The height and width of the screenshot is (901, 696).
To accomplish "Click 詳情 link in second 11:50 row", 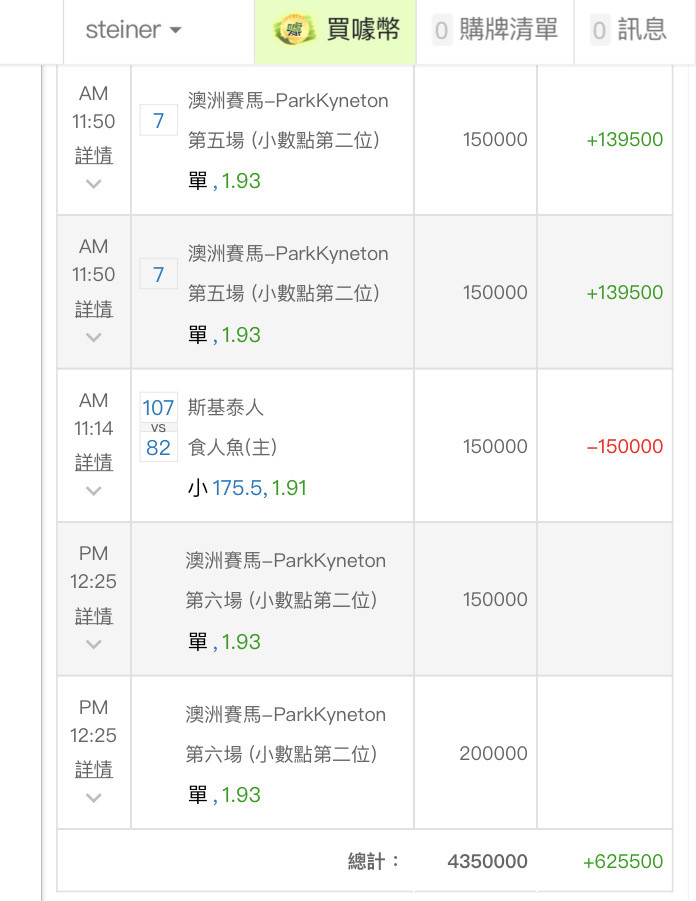I will pos(94,309).
